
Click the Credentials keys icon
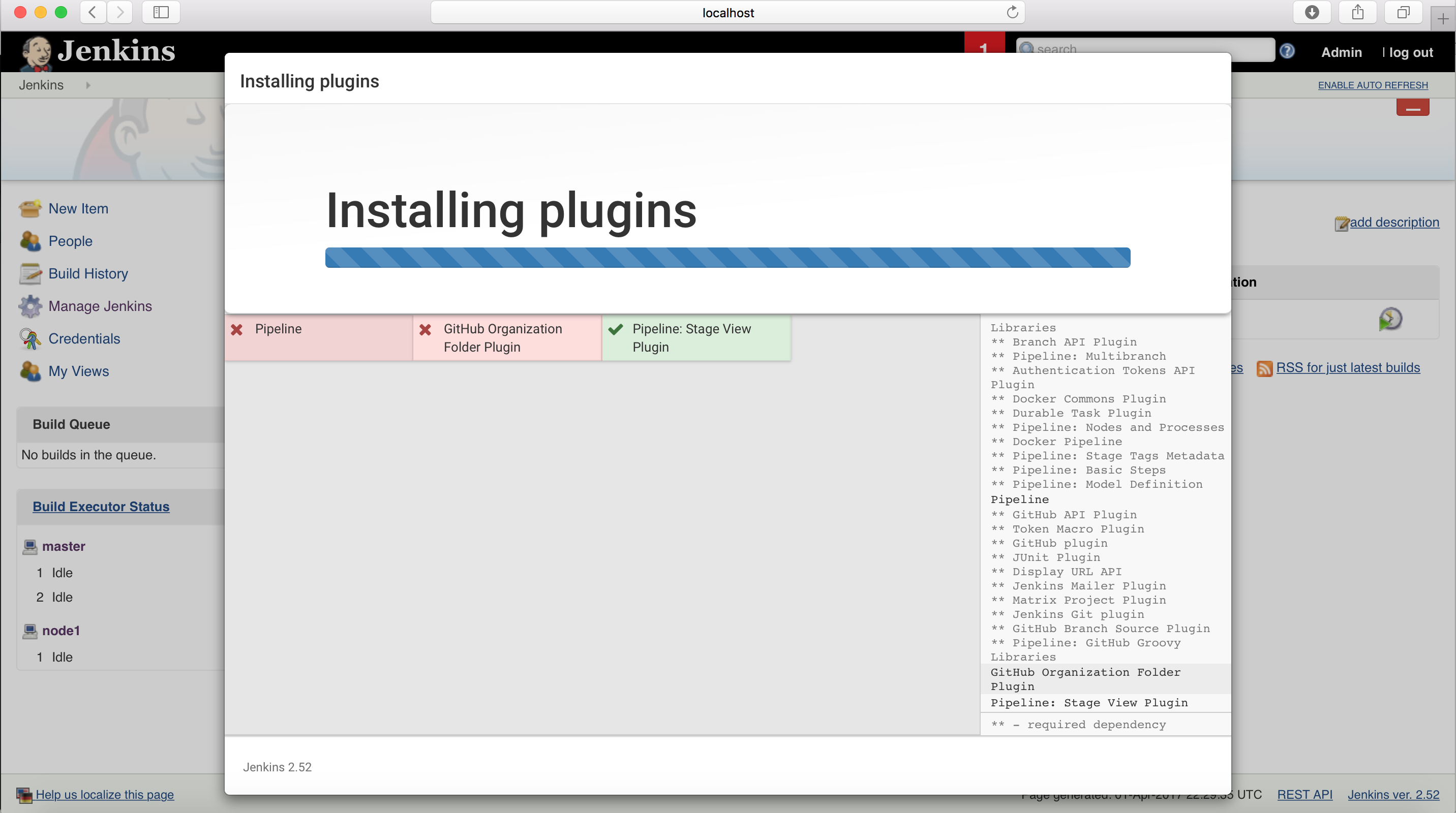point(30,338)
